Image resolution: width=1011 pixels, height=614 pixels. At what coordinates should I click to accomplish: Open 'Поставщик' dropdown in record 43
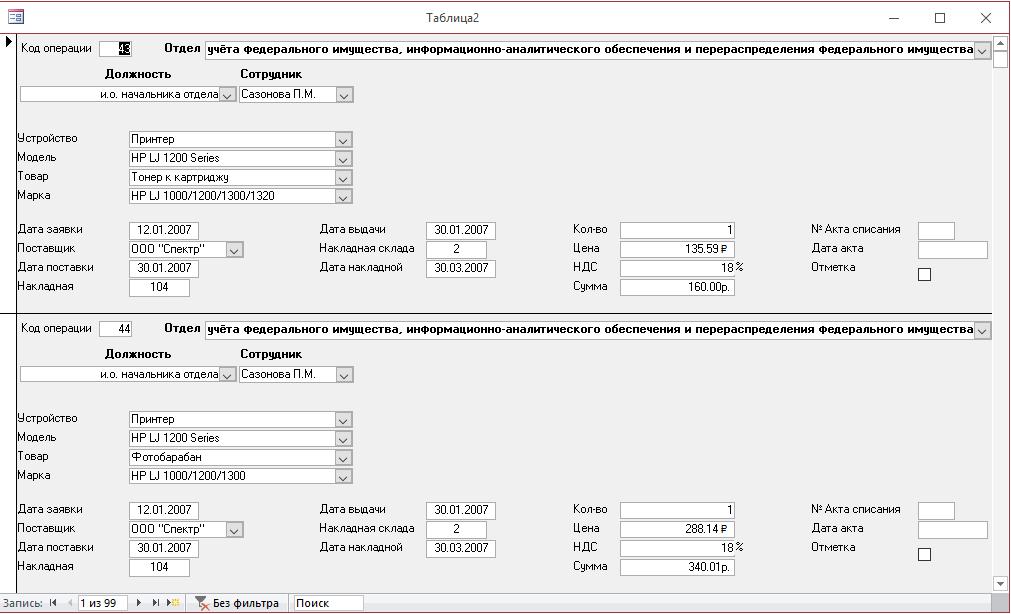pos(234,250)
